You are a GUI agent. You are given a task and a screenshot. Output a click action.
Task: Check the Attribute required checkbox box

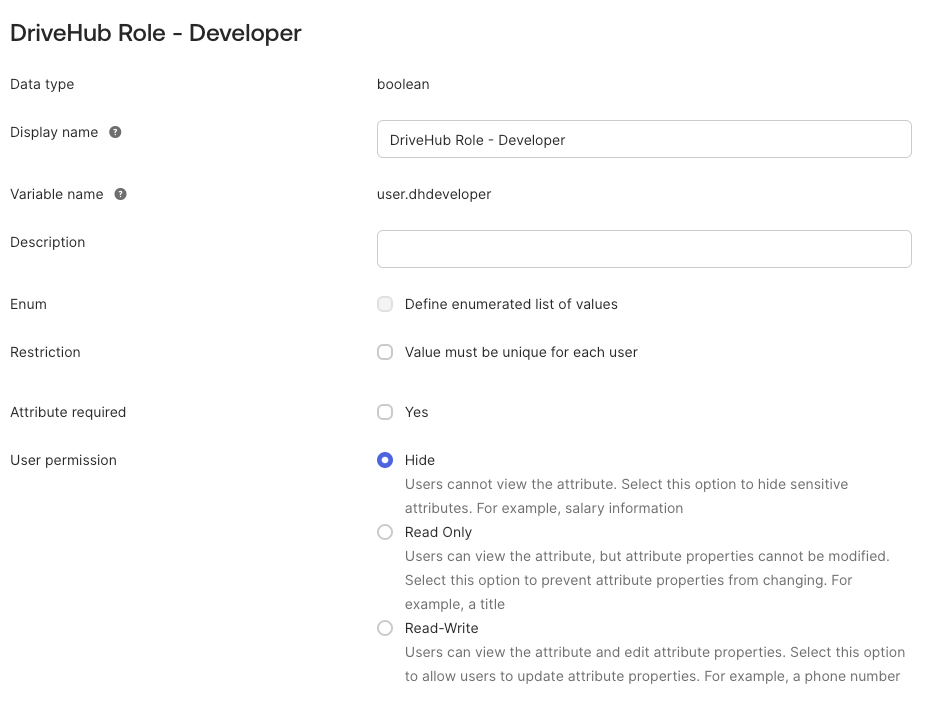click(x=385, y=412)
